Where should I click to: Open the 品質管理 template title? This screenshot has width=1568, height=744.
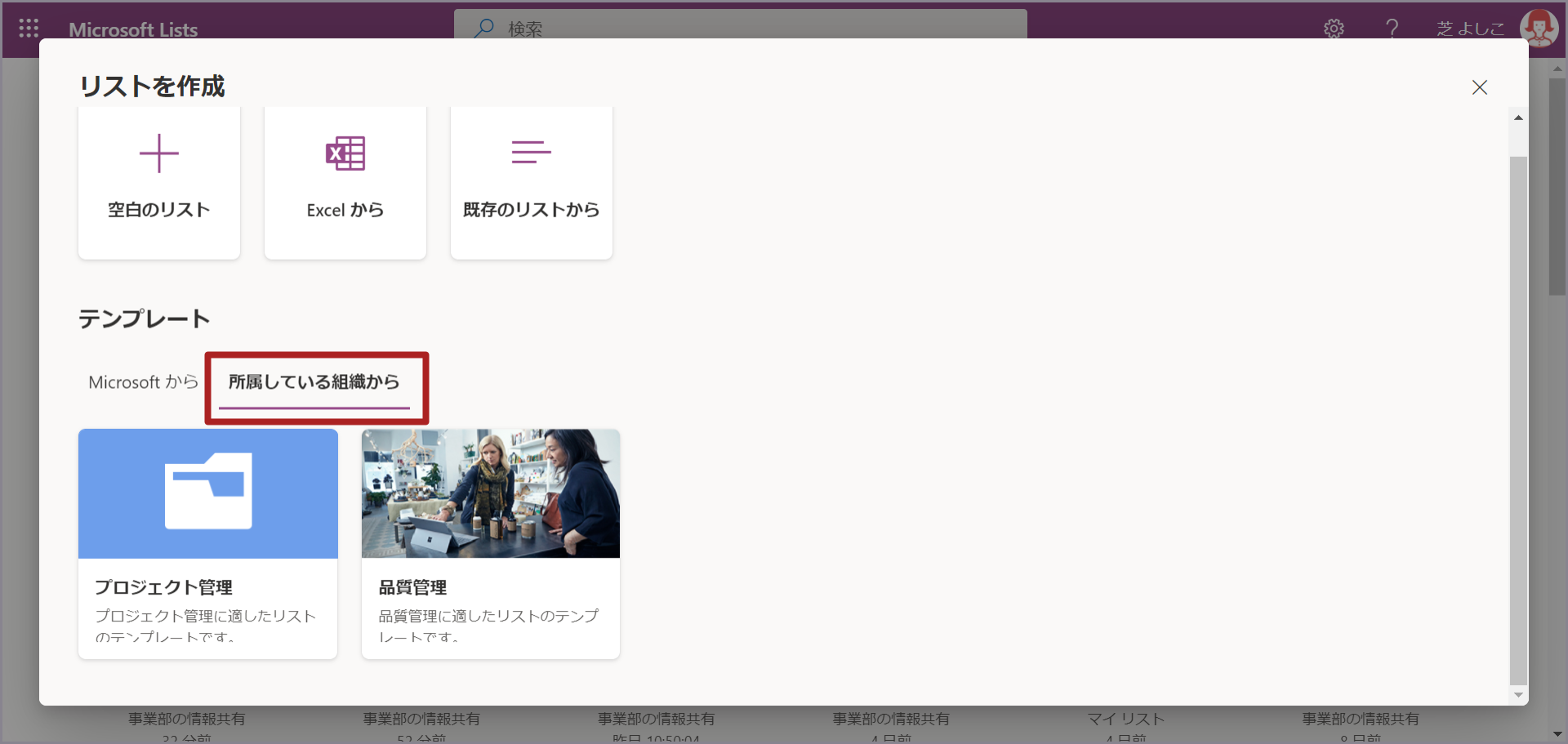(412, 587)
